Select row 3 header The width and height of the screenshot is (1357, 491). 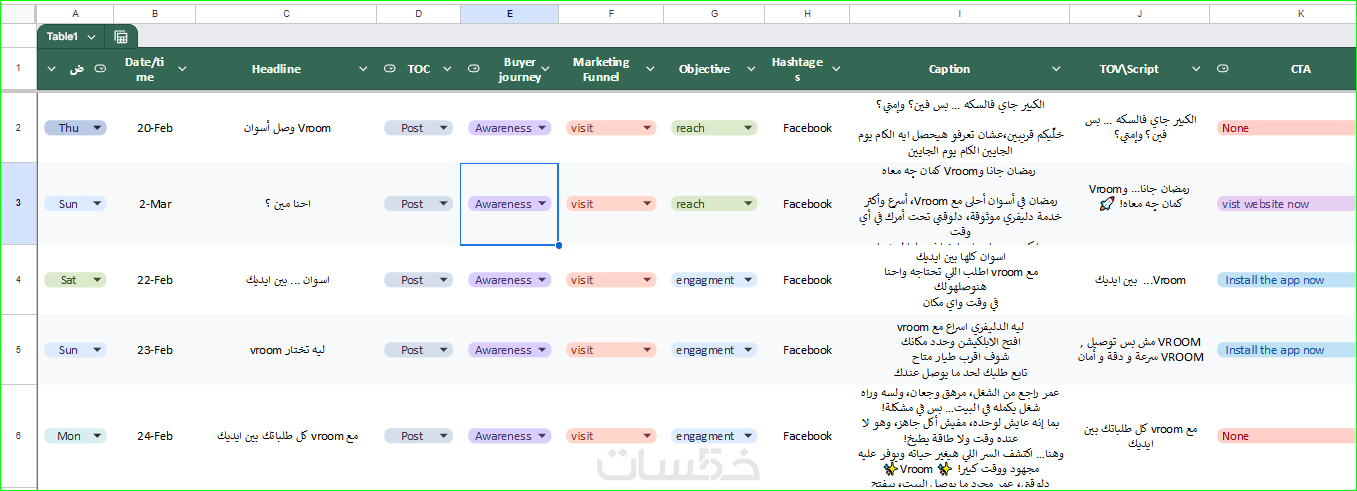18,204
